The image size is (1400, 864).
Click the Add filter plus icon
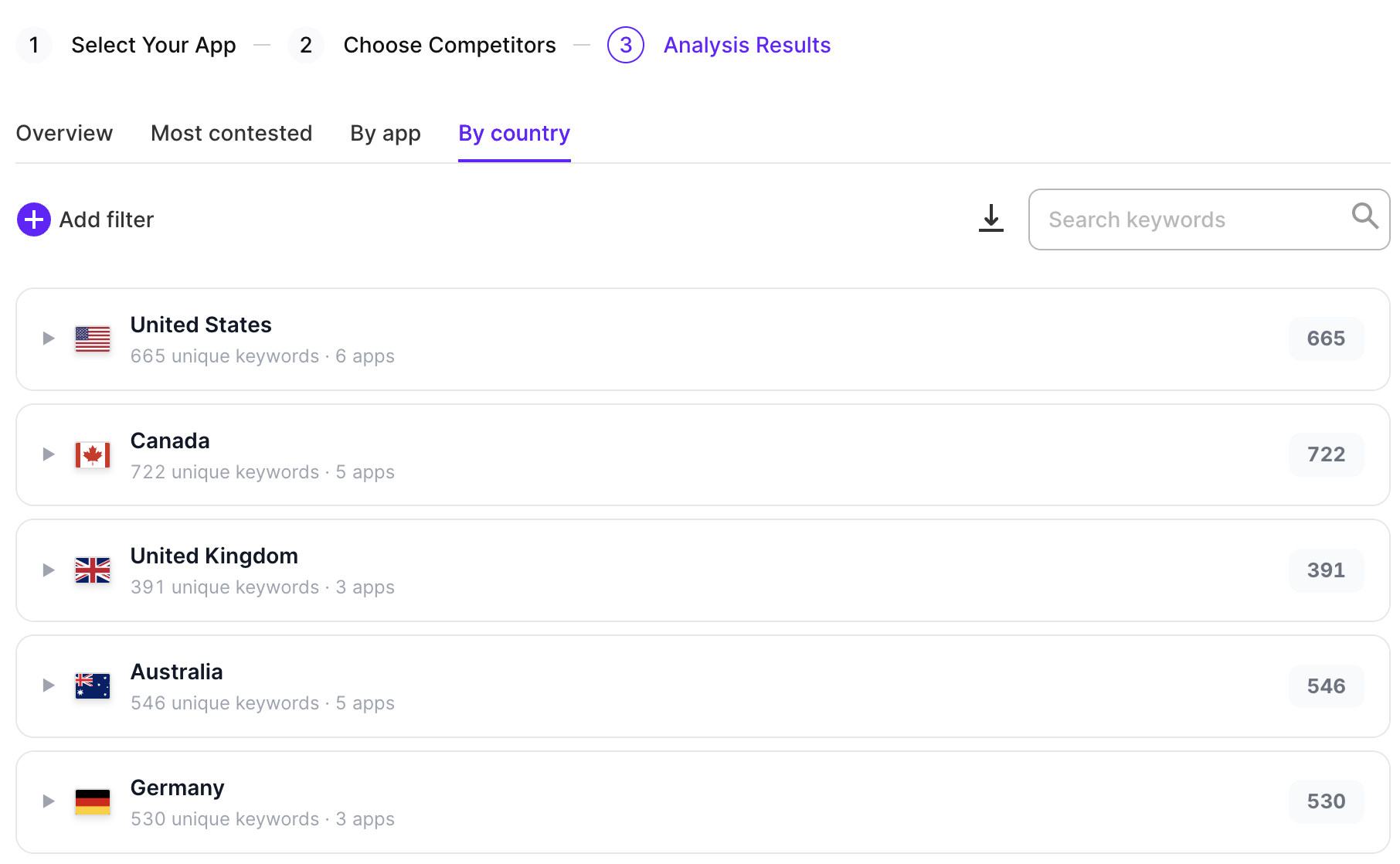[32, 219]
